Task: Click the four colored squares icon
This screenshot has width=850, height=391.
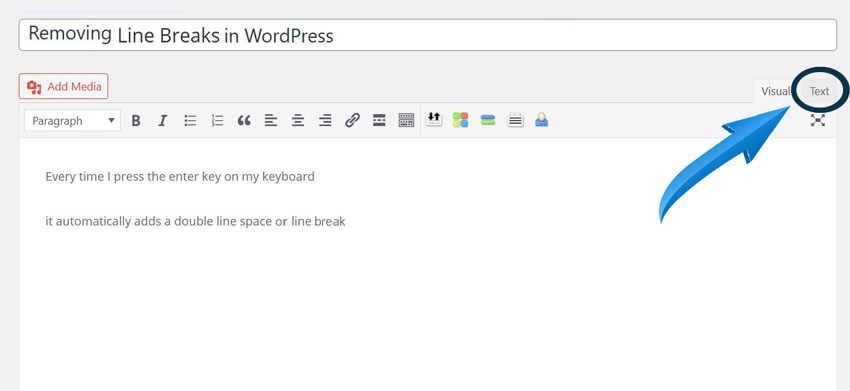Action: tap(461, 120)
